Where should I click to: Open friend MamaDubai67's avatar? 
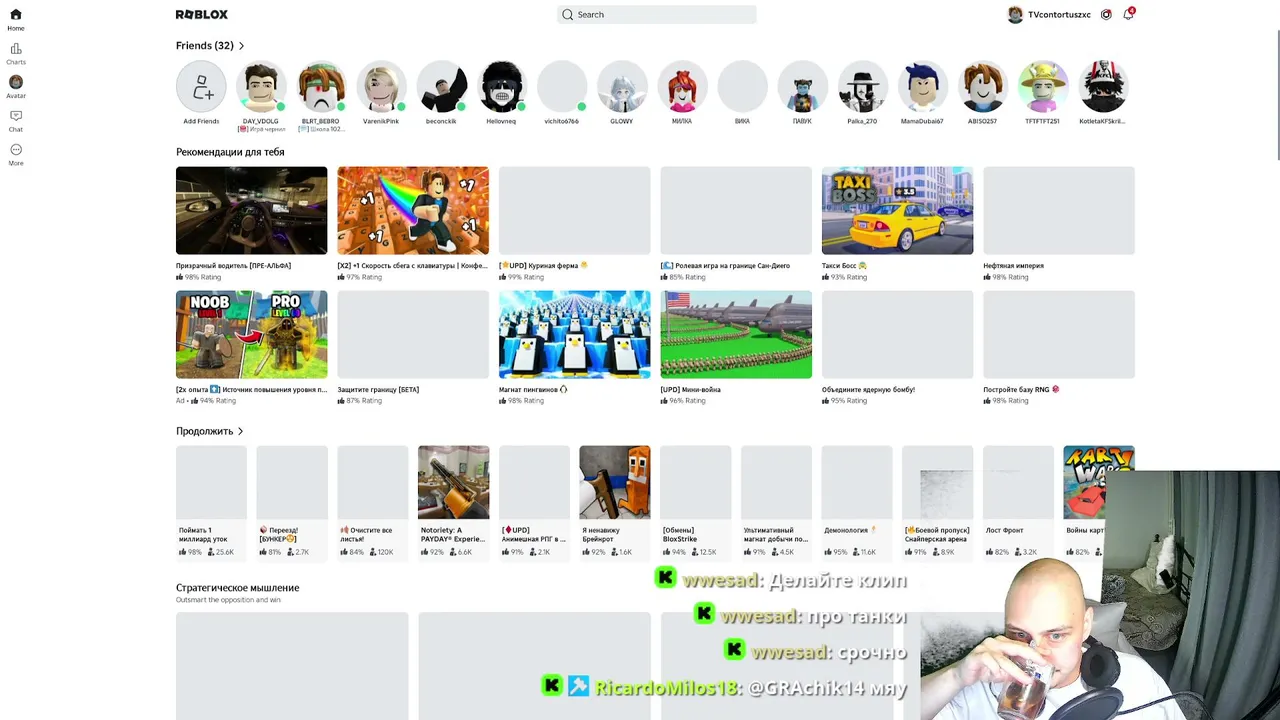coord(922,87)
